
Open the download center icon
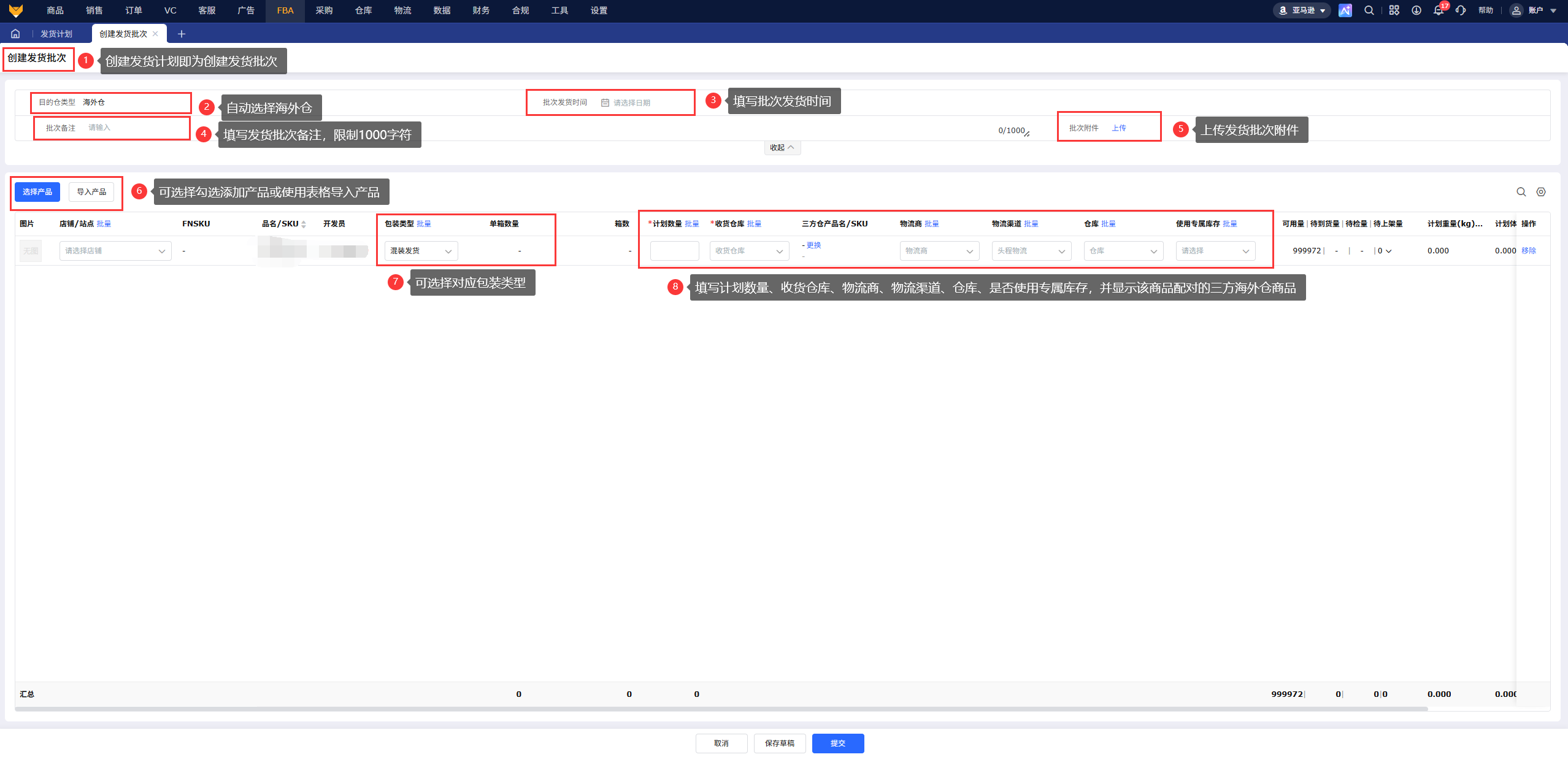click(x=1416, y=10)
